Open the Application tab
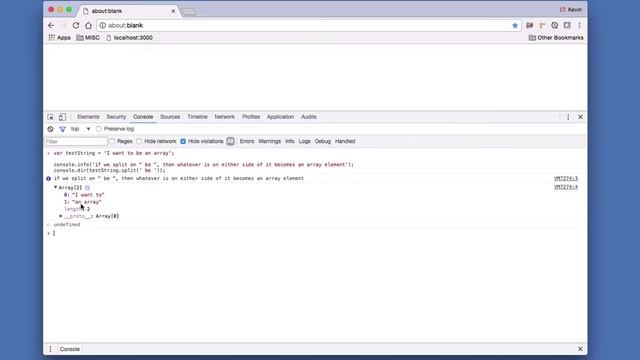This screenshot has height=360, width=640. (280, 117)
